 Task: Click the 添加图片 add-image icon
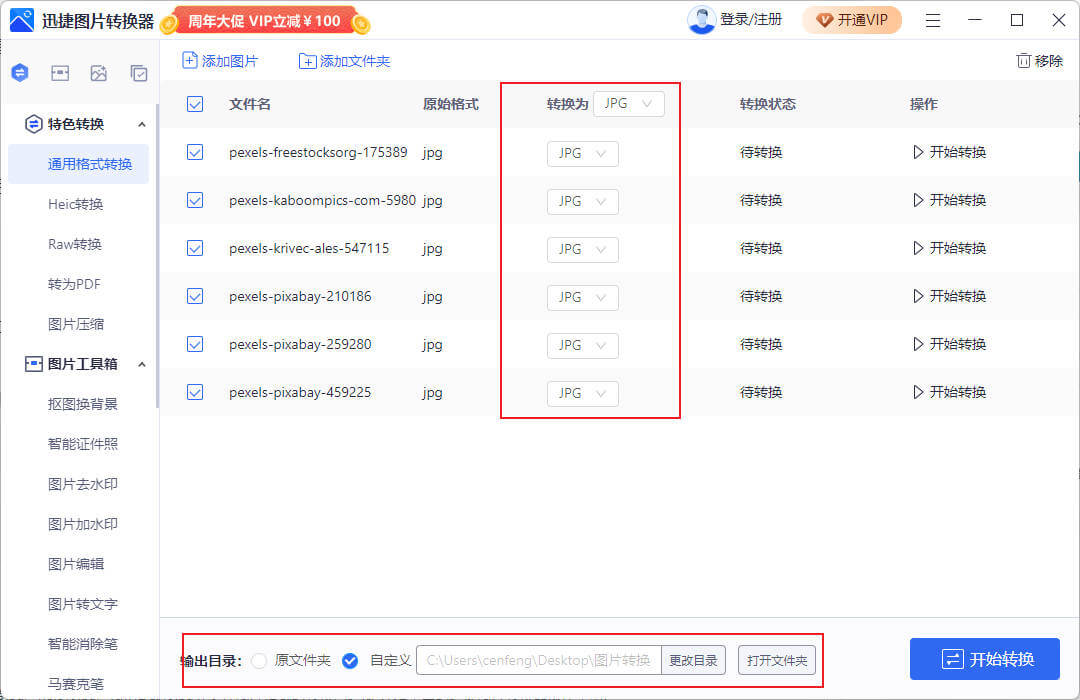[188, 61]
